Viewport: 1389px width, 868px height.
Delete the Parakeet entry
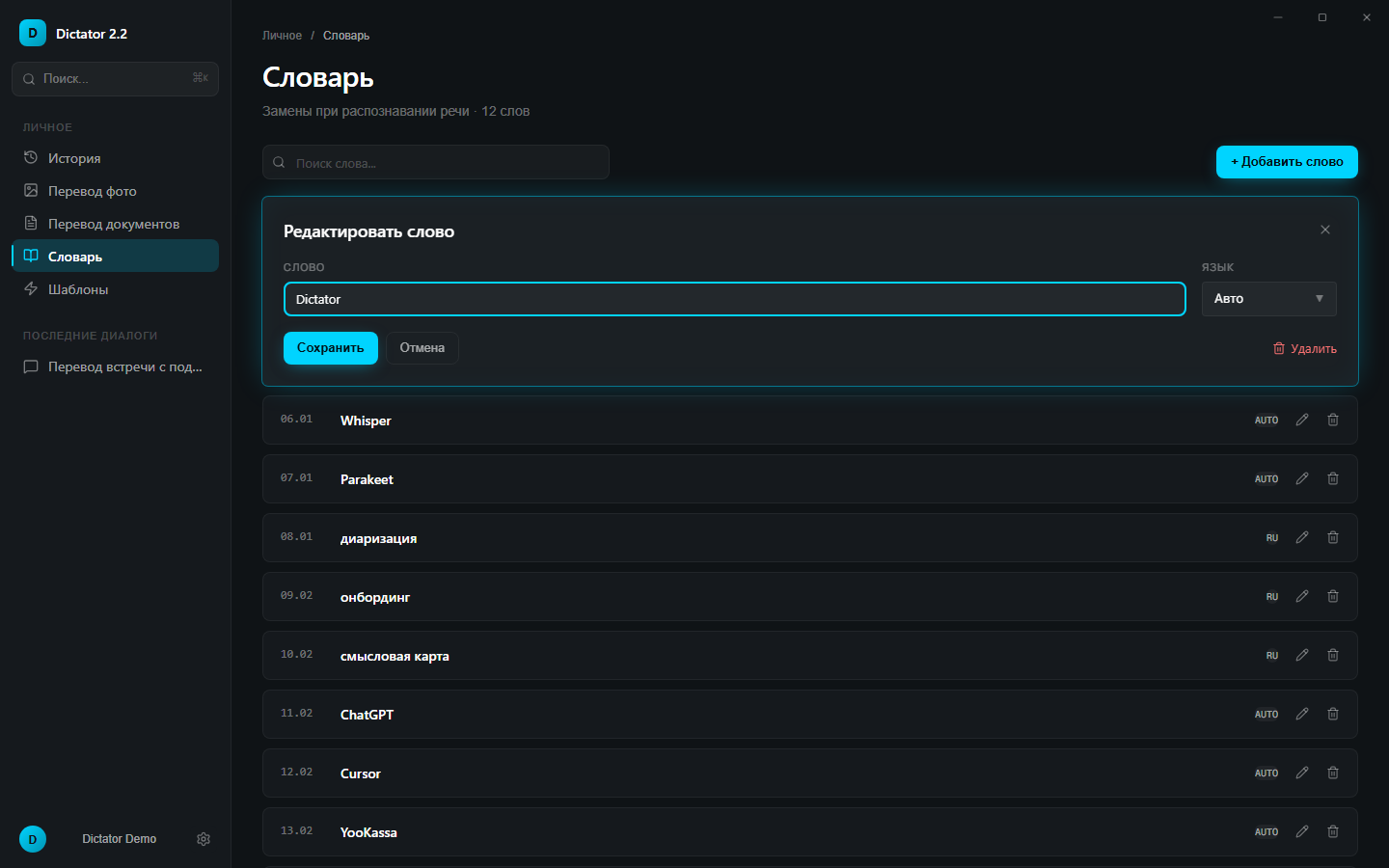tap(1333, 478)
